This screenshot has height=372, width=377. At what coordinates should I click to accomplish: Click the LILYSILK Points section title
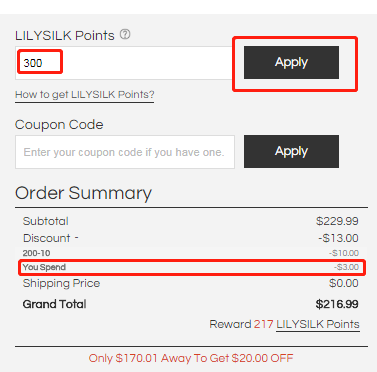point(65,35)
